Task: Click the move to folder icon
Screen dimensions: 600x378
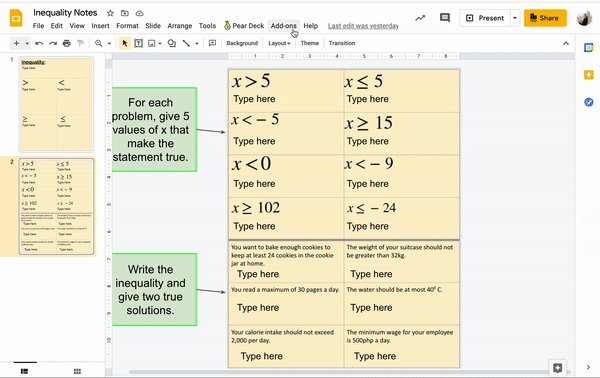Action: click(x=125, y=13)
